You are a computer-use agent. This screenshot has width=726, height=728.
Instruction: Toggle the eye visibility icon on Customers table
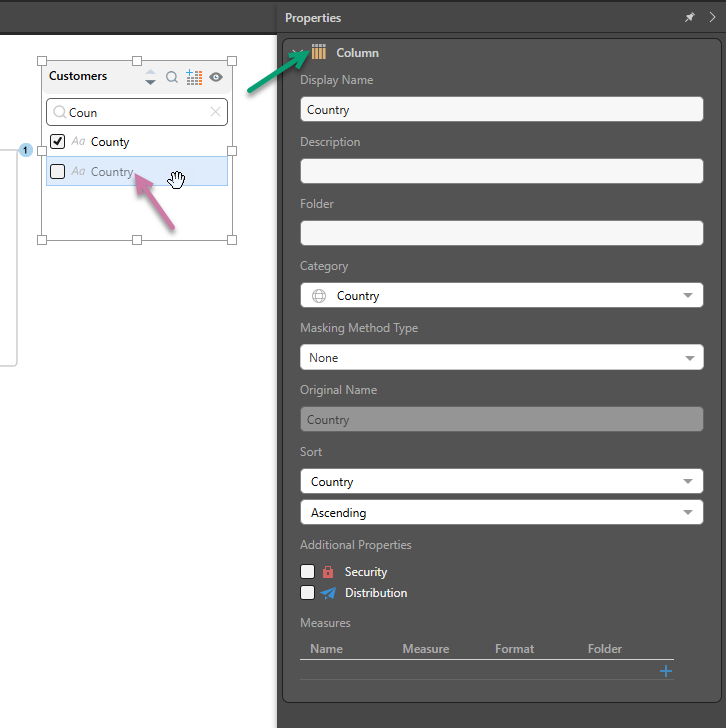point(216,77)
